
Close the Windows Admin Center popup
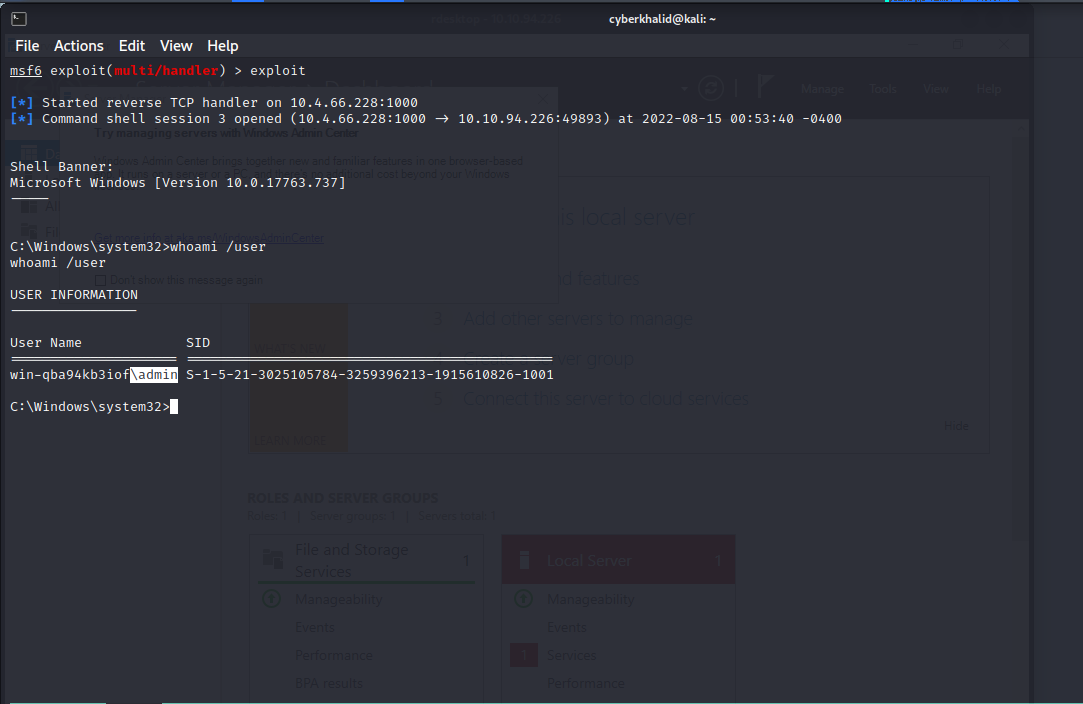coord(543,99)
